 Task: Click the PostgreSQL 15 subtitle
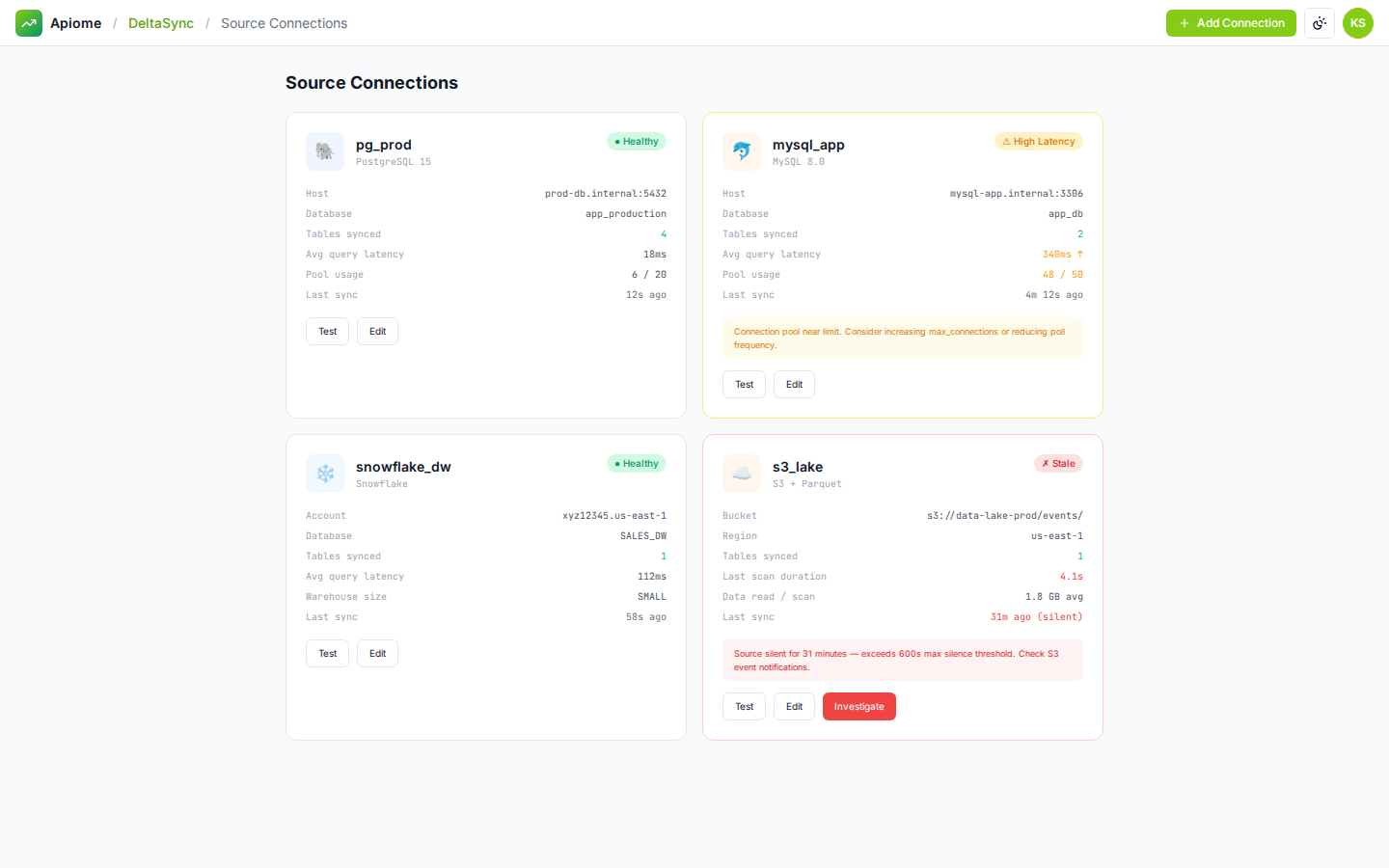[x=394, y=162]
